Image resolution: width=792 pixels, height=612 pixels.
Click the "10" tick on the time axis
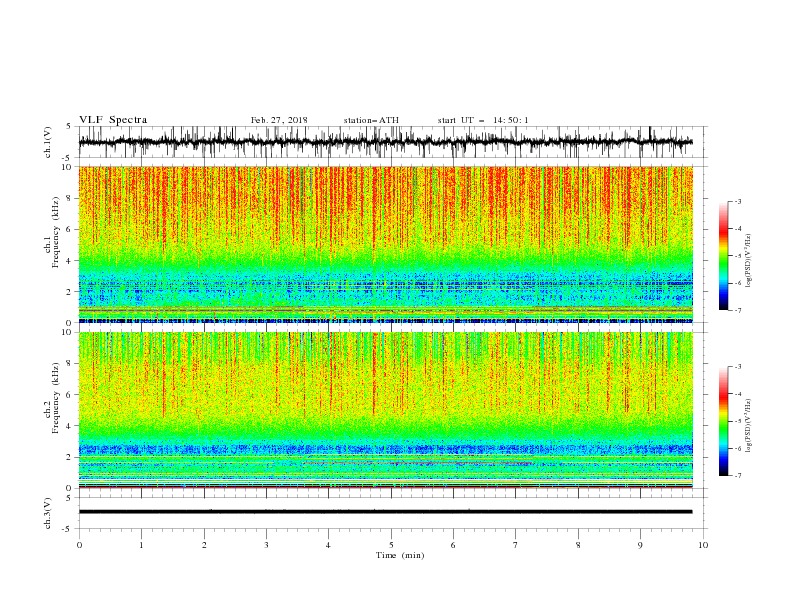[703, 545]
